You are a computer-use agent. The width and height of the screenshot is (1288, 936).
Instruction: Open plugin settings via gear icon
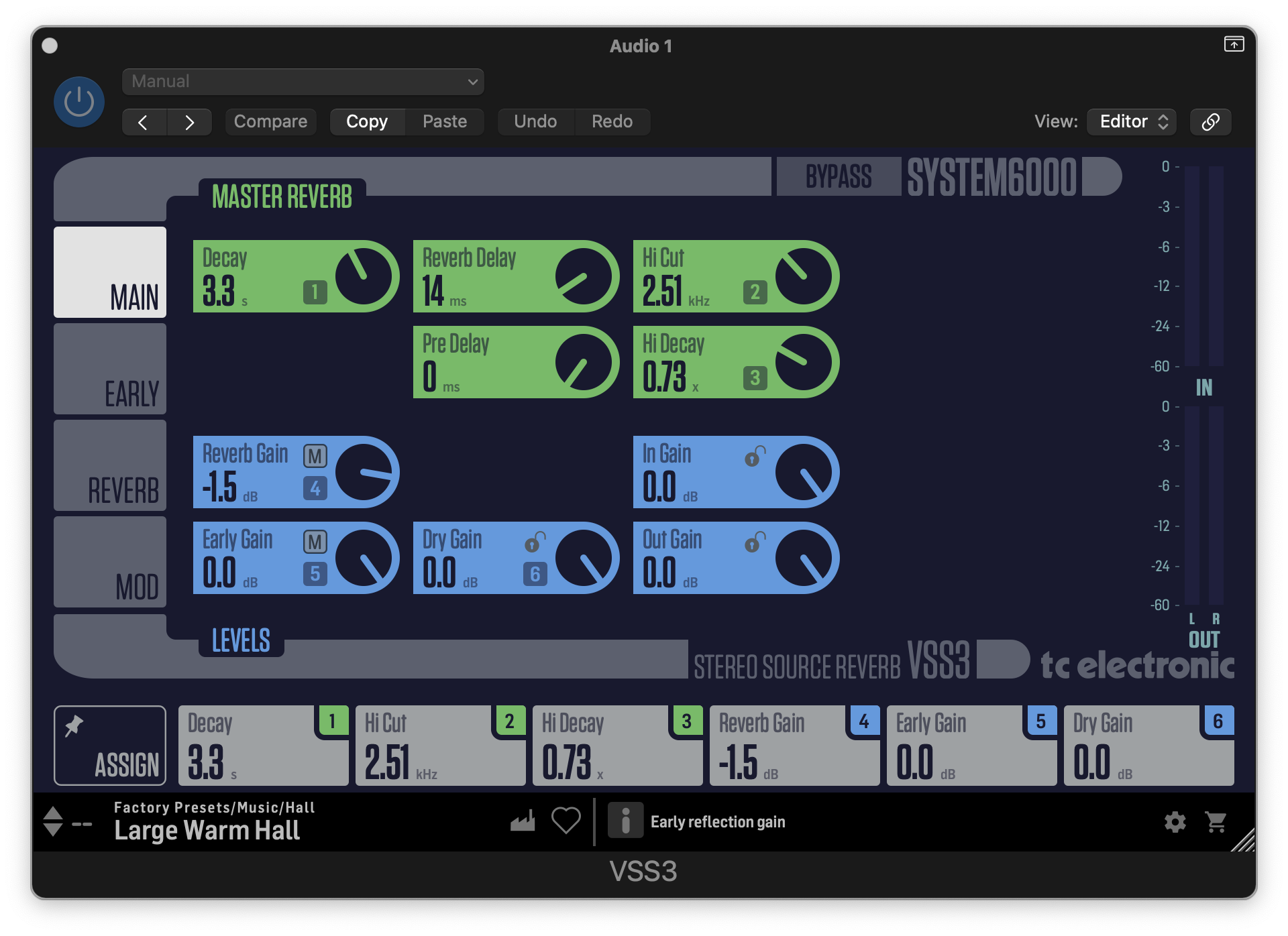point(1175,822)
